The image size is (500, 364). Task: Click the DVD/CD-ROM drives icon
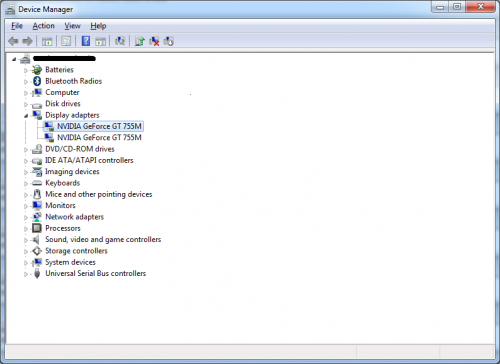tap(37, 149)
